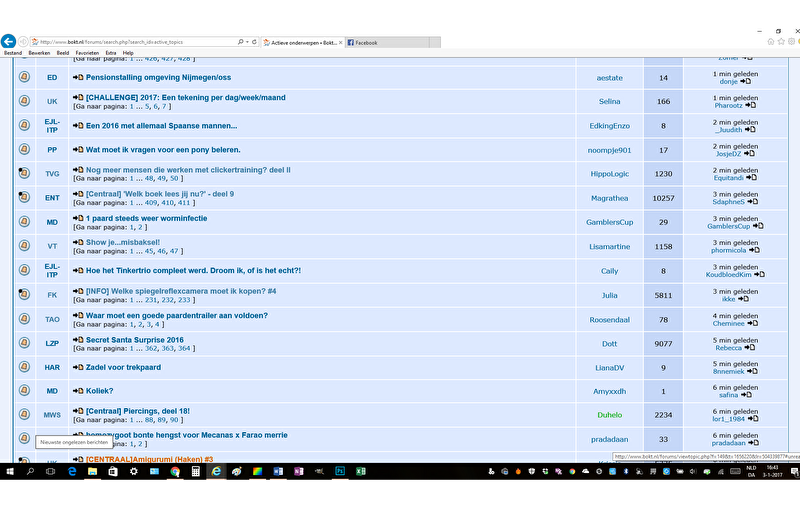
Task: Click the browser back arrow button
Action: tap(8, 42)
